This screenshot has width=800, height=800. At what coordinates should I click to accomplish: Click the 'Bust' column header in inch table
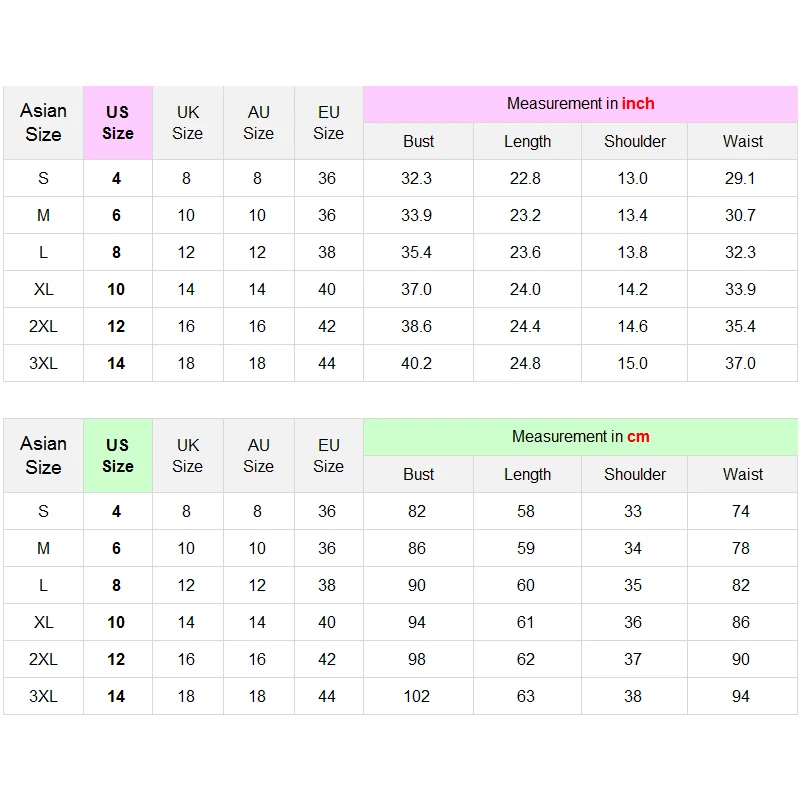click(418, 141)
